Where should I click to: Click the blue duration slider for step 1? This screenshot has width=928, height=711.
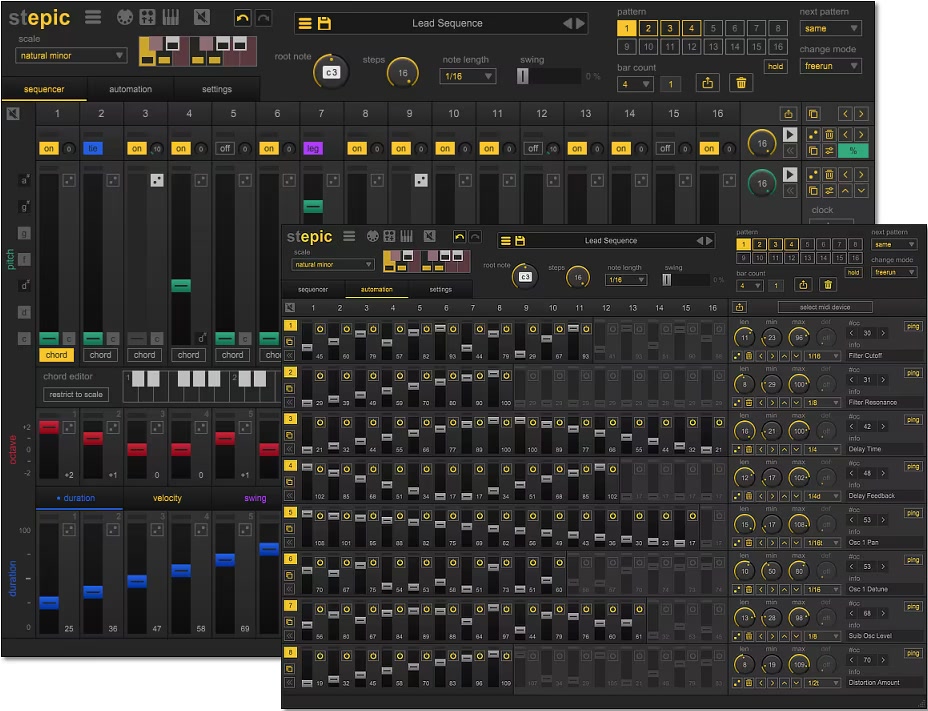pos(48,602)
